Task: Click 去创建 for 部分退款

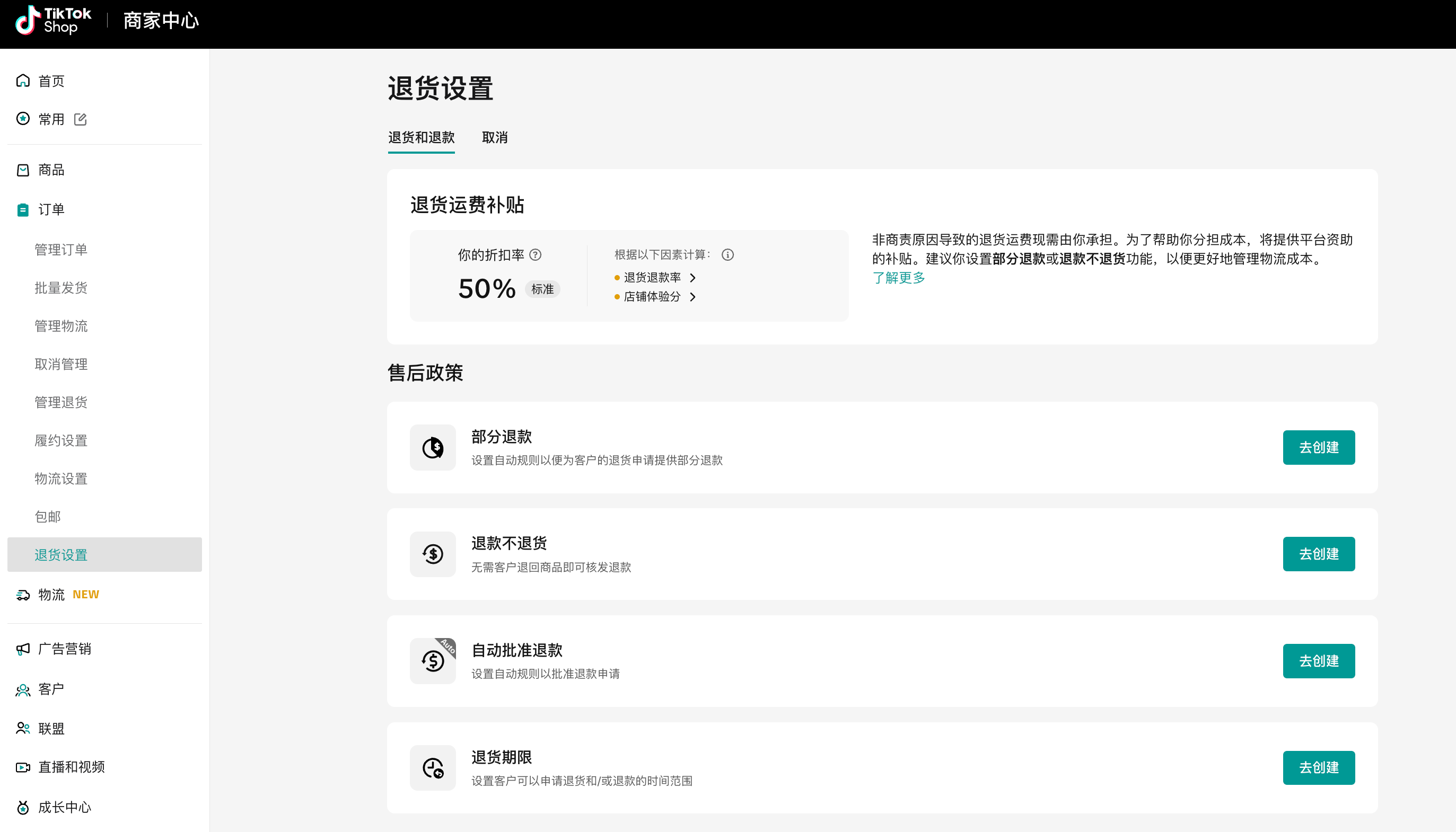Action: point(1318,447)
